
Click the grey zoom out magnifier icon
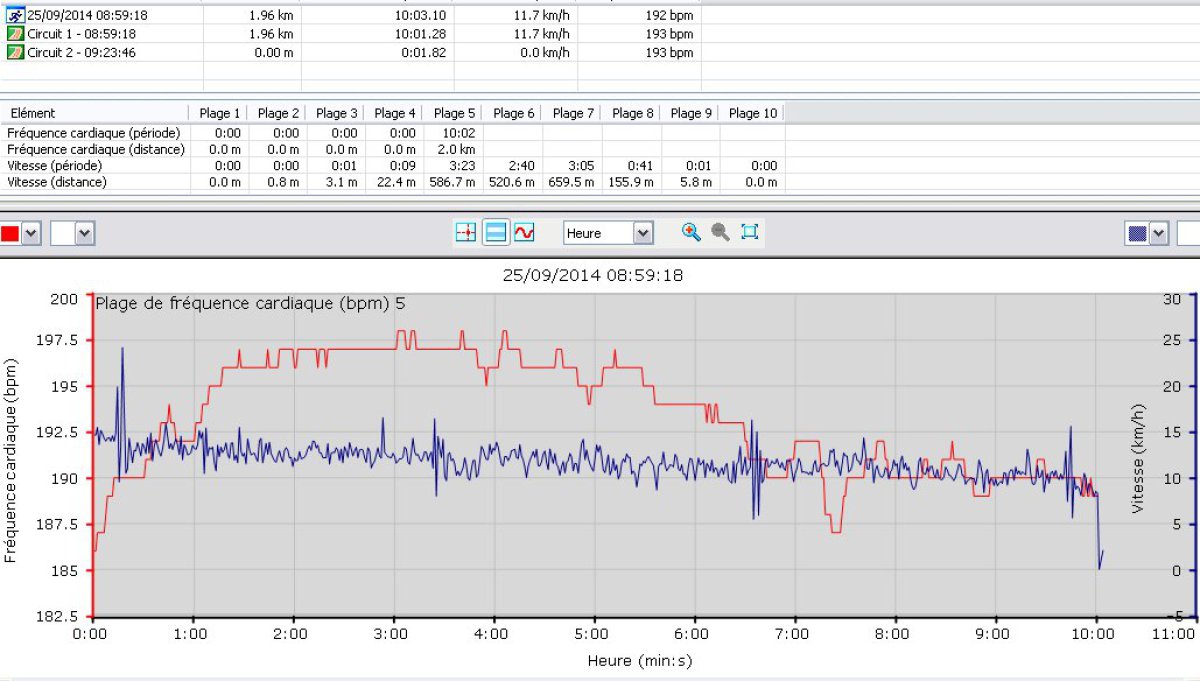[x=720, y=232]
